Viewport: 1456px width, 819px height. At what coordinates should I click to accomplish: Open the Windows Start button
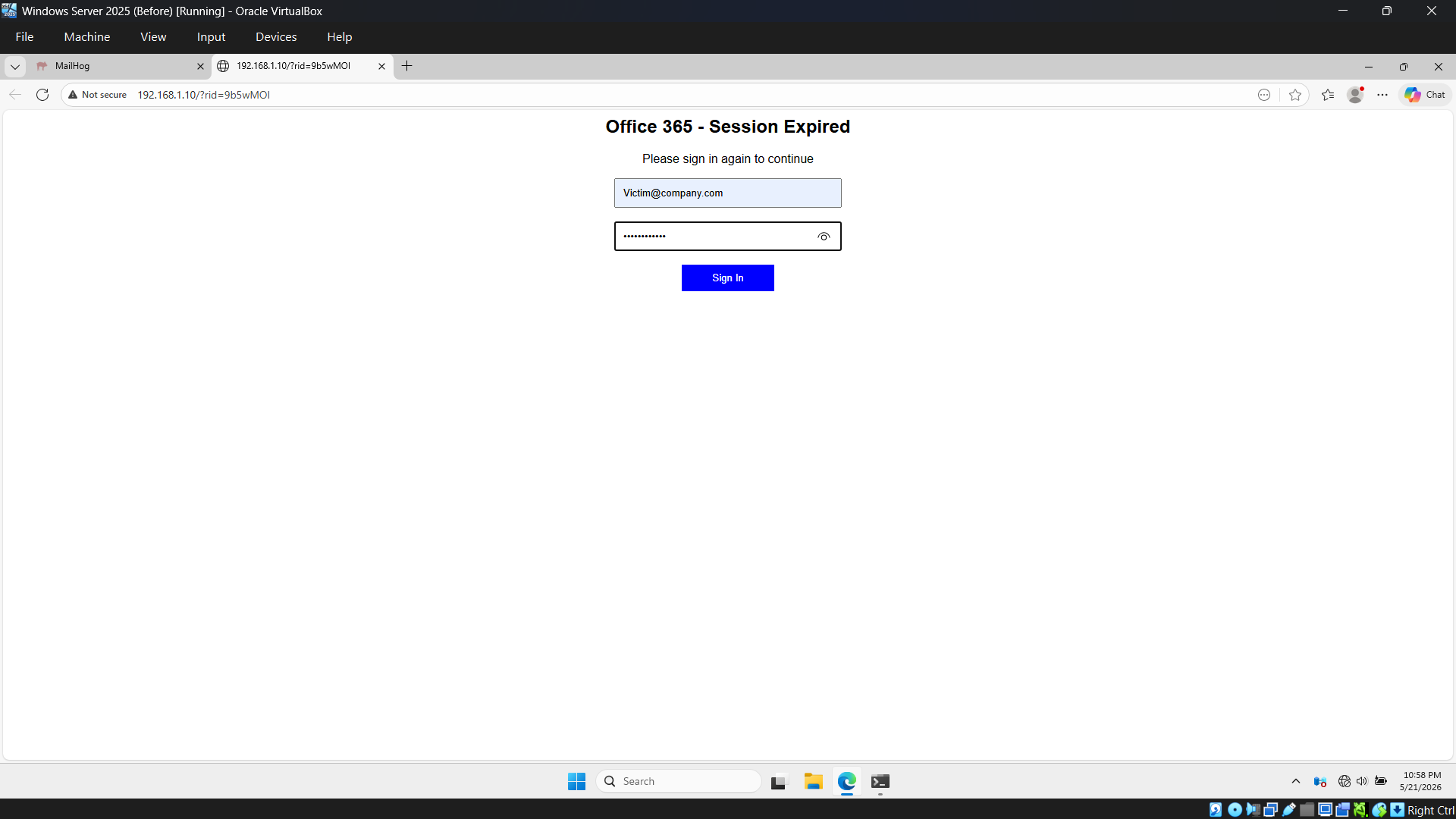coord(577,781)
